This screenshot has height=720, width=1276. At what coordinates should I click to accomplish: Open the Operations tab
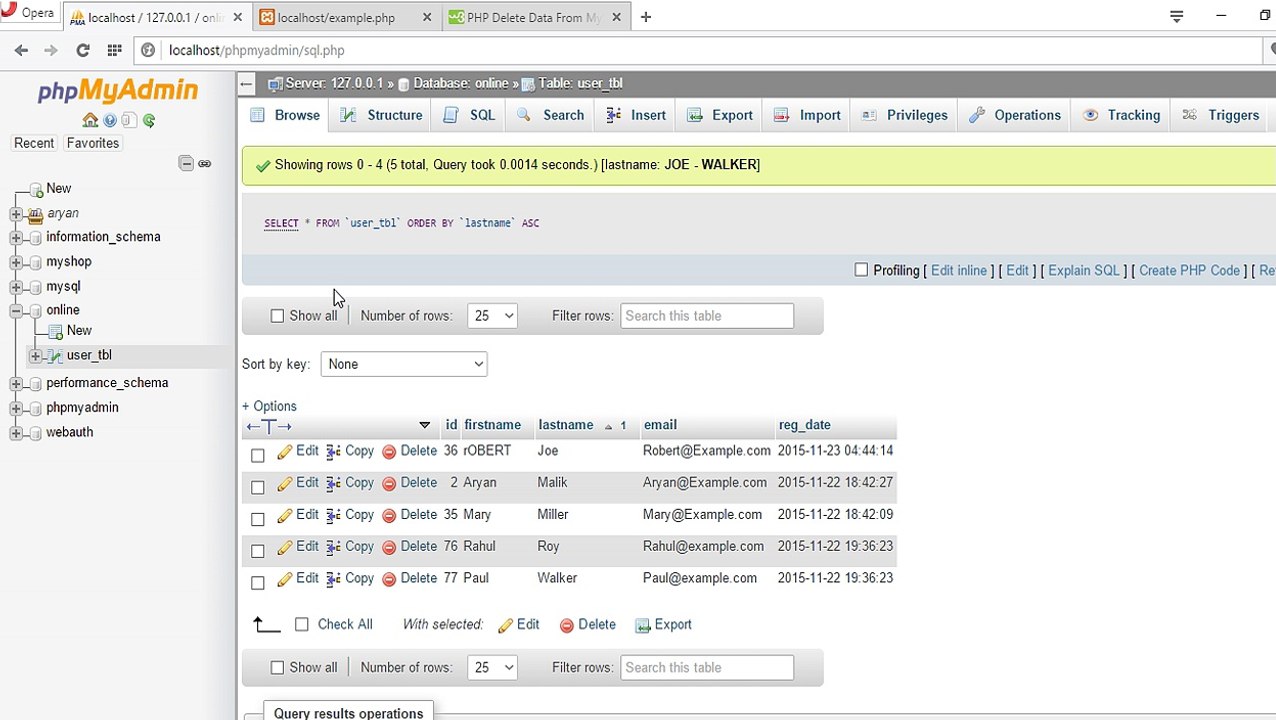coord(1015,115)
